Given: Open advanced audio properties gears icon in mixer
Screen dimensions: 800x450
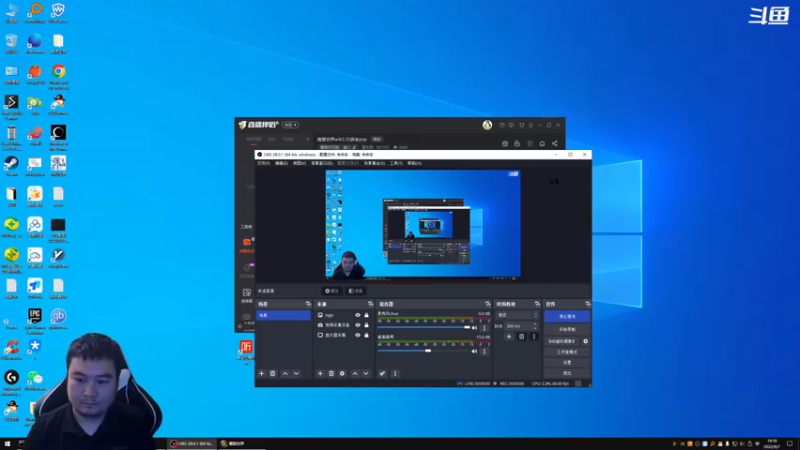Looking at the screenshot, I should (x=382, y=373).
